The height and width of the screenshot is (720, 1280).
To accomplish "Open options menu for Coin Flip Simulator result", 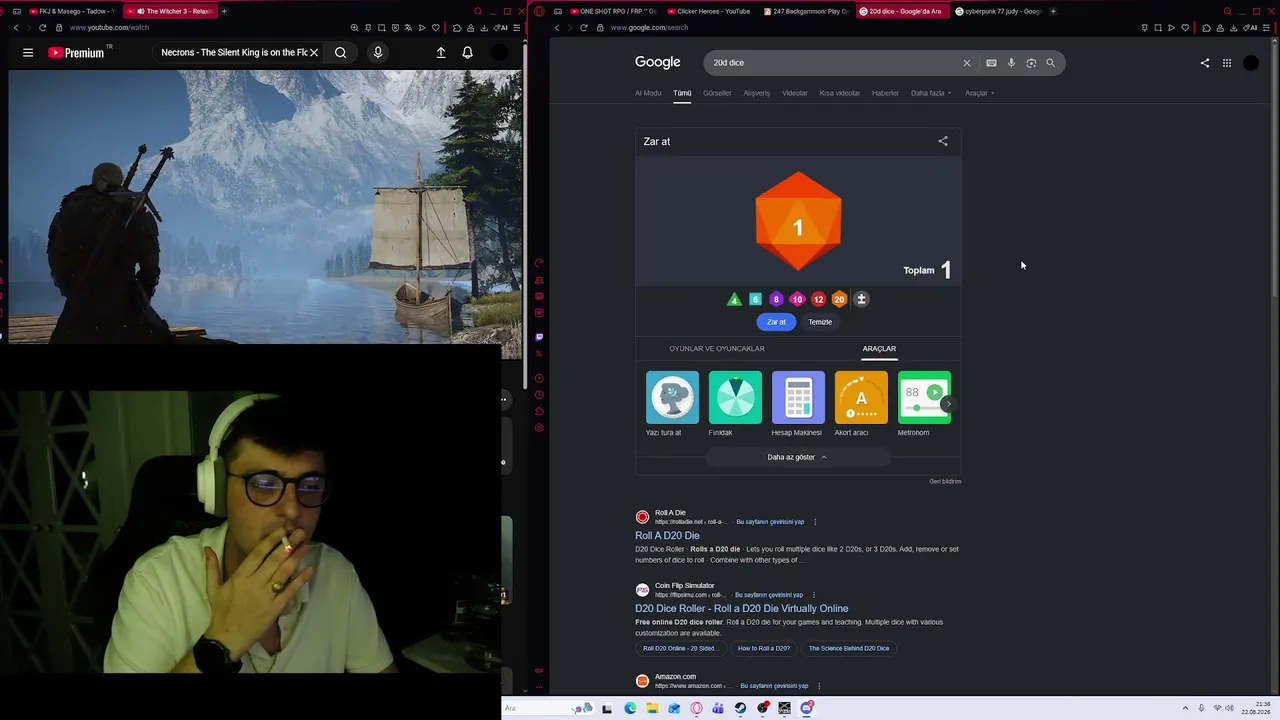I will 814,595.
